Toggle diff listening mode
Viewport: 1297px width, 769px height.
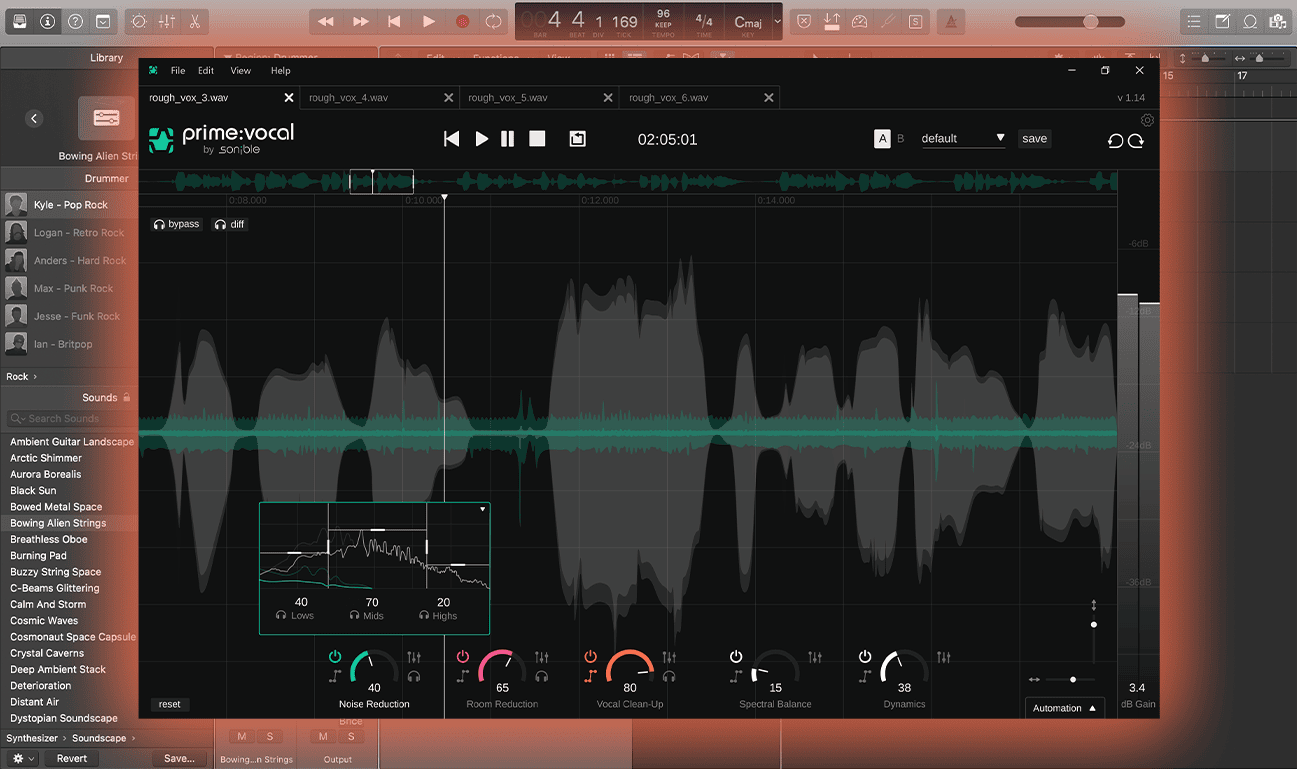tap(229, 224)
